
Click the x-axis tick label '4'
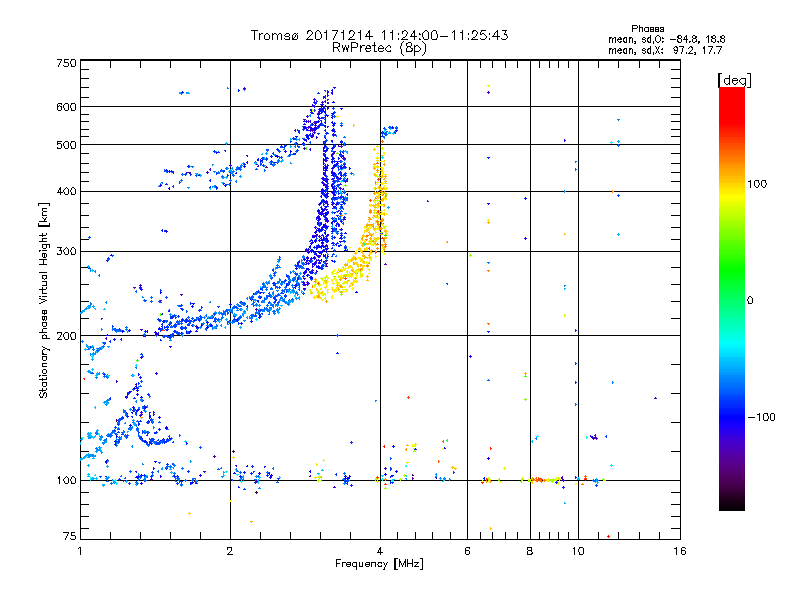pyautogui.click(x=380, y=551)
